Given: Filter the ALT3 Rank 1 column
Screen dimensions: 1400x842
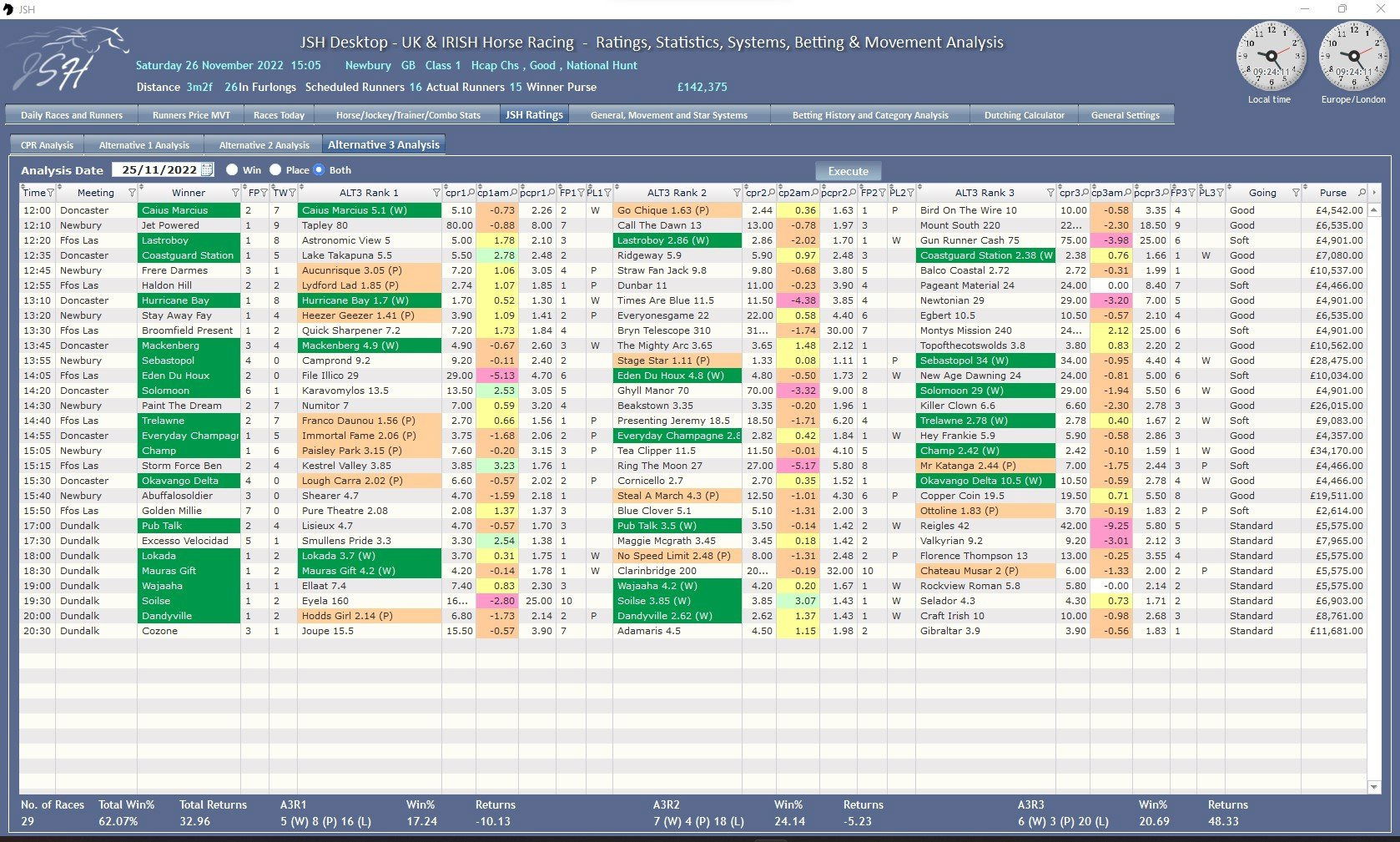Looking at the screenshot, I should point(436,193).
